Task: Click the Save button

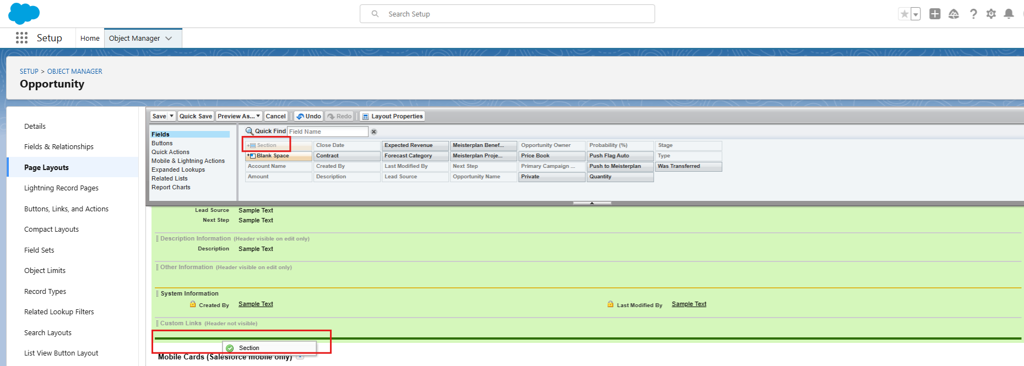Action: (159, 116)
